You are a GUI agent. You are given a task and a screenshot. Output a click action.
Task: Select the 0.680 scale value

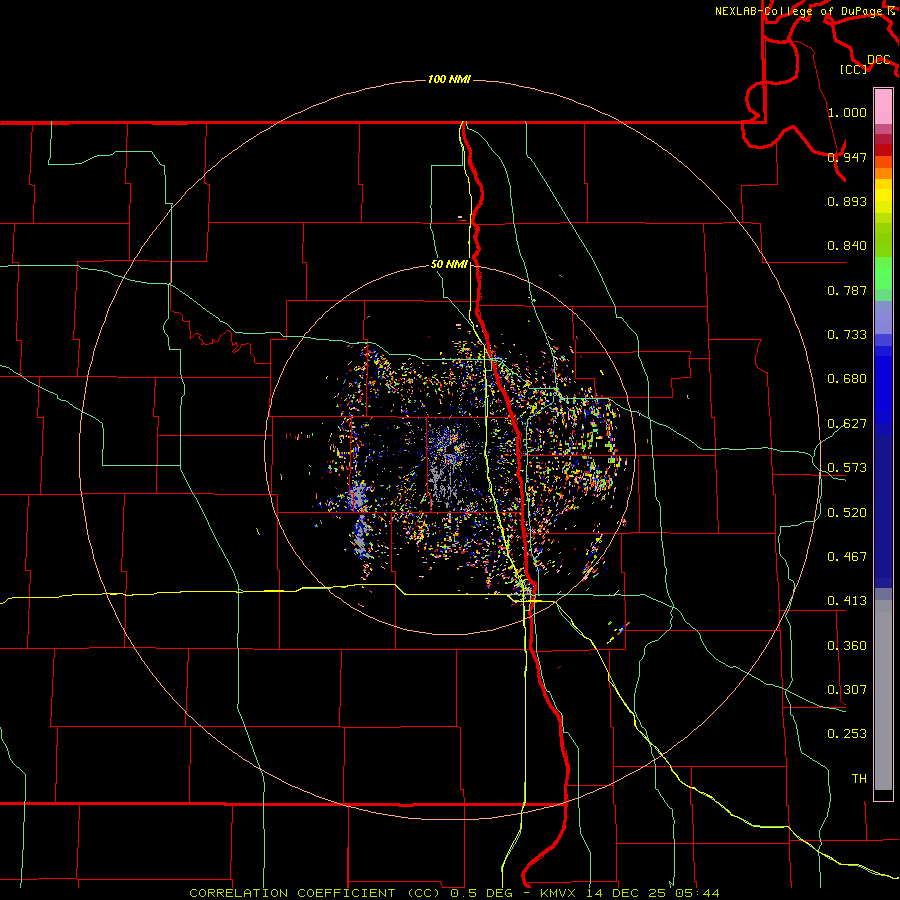click(x=847, y=379)
